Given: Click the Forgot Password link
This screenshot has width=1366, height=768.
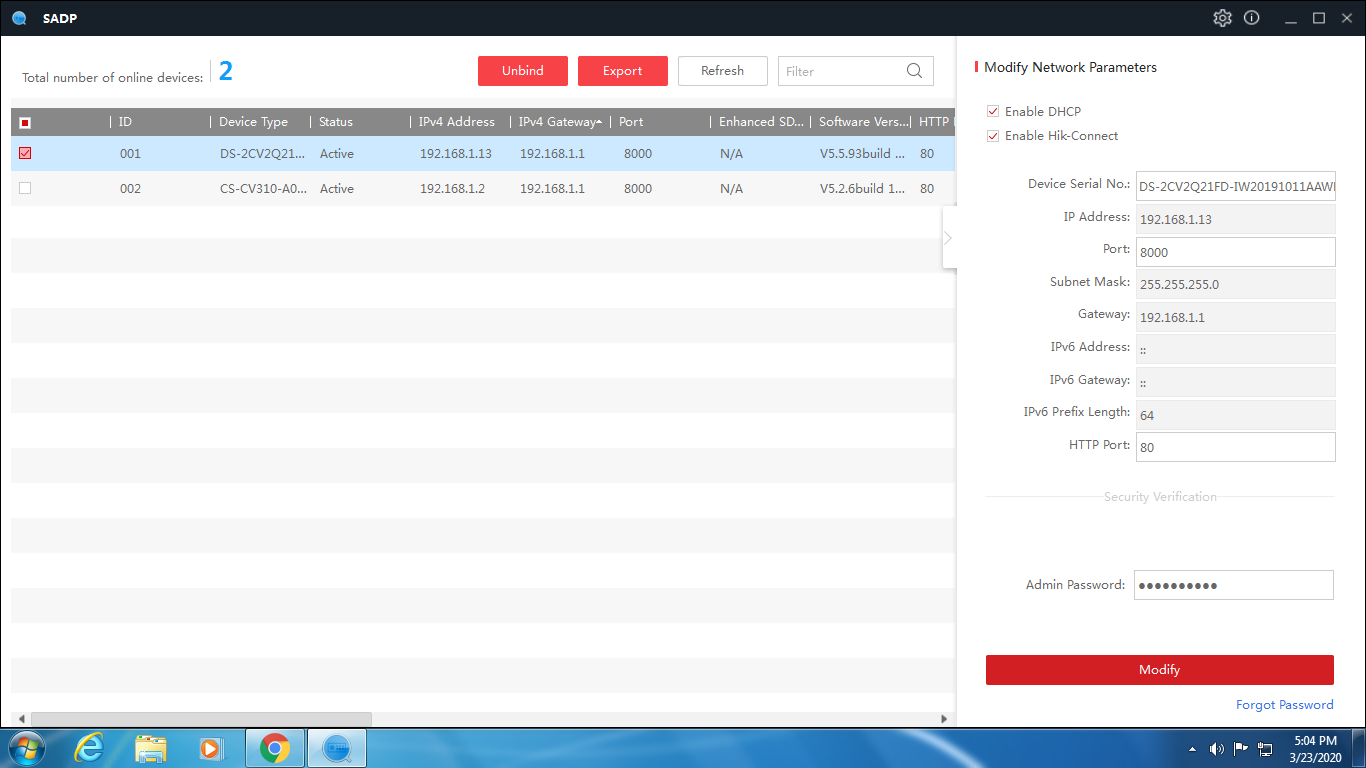Looking at the screenshot, I should click(x=1284, y=705).
